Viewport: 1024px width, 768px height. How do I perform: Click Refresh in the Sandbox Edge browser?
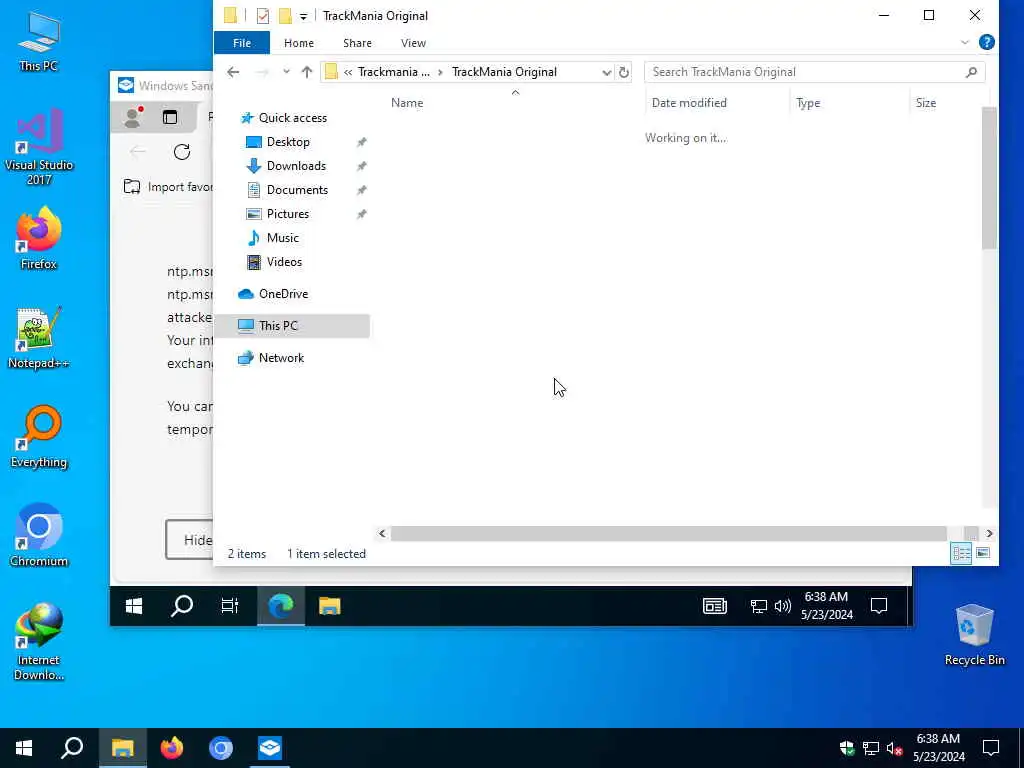(182, 152)
